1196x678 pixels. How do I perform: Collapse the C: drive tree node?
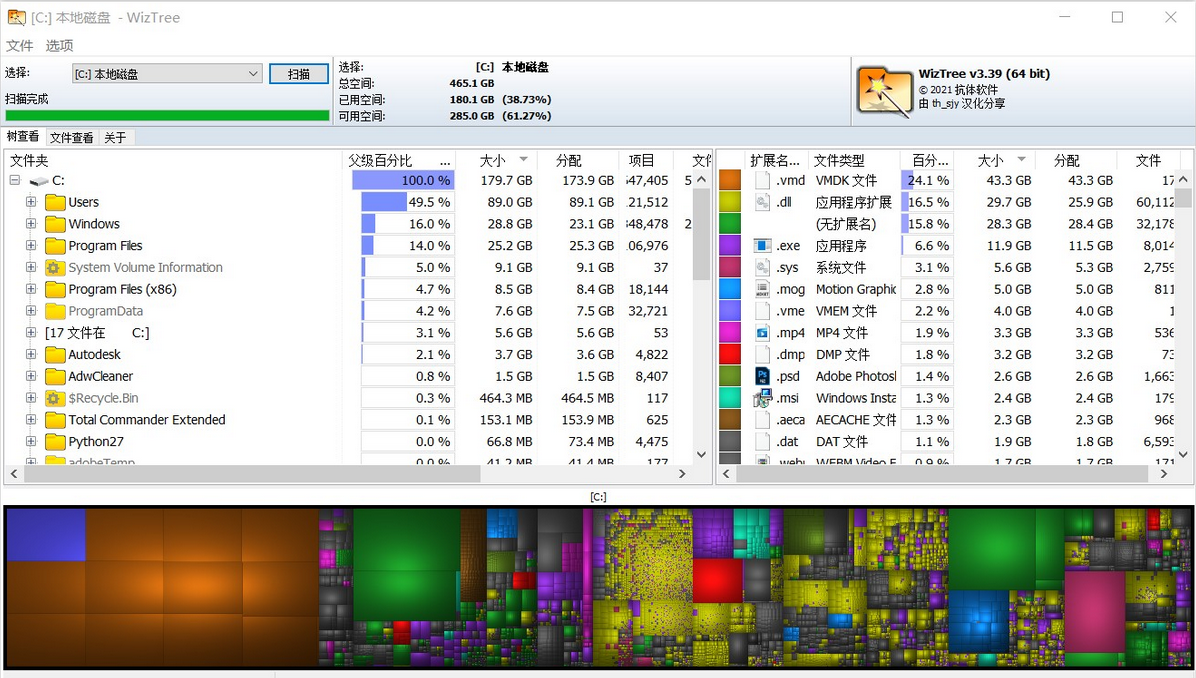[x=14, y=181]
